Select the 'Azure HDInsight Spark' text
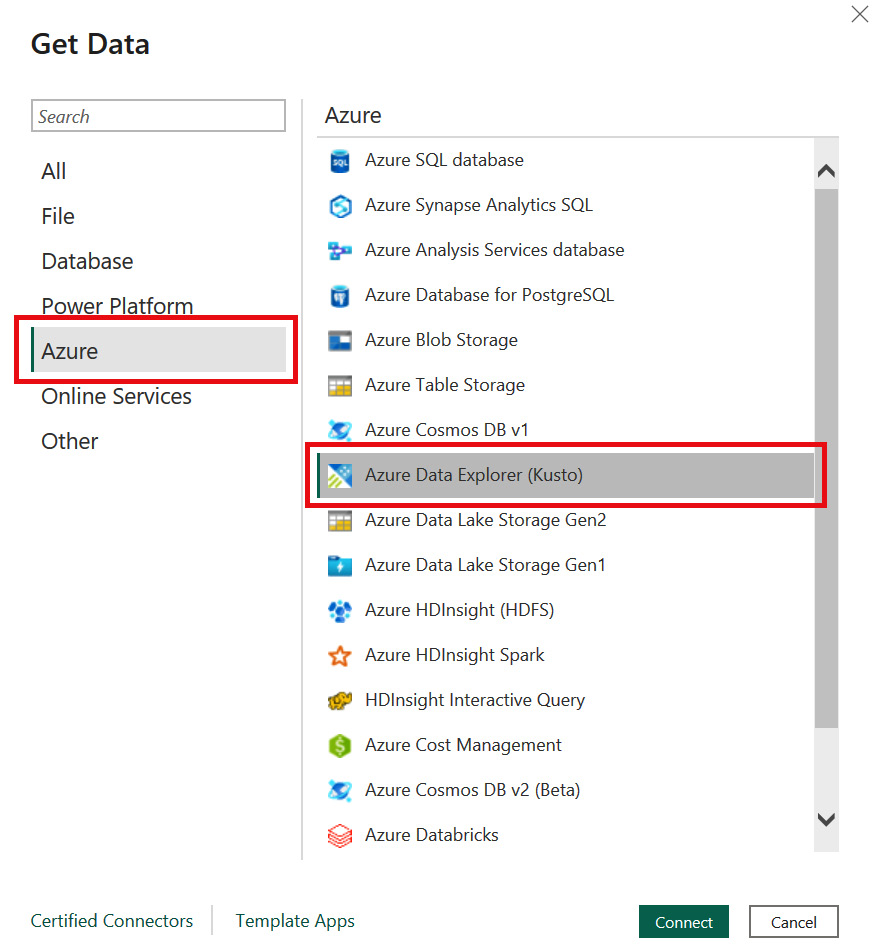Viewport: 879px width, 950px height. pyautogui.click(x=454, y=655)
